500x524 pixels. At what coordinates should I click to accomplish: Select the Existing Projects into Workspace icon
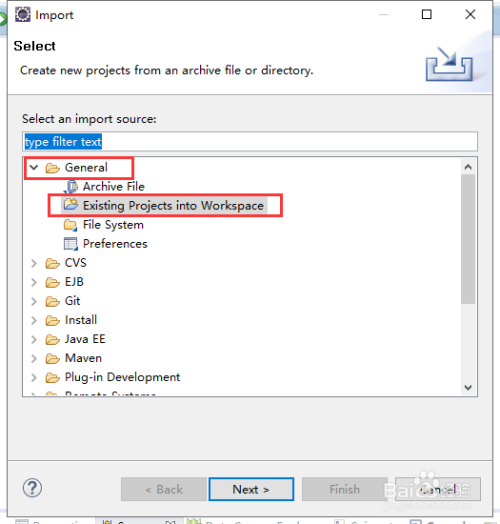click(71, 205)
